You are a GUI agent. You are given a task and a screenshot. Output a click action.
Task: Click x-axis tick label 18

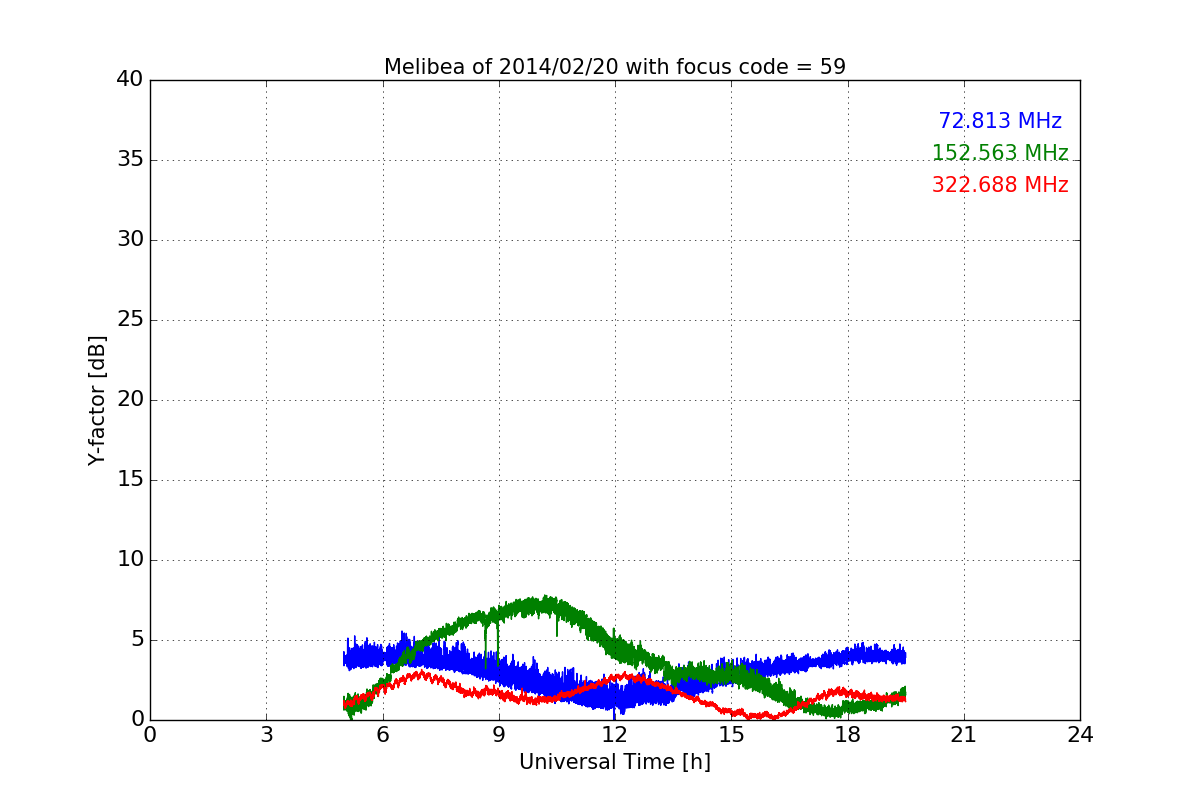click(848, 735)
